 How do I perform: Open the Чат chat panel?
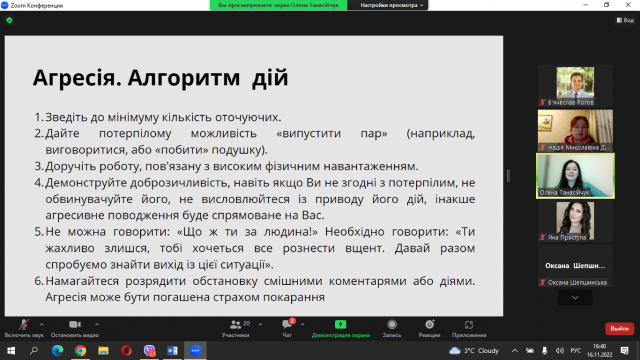[287, 329]
